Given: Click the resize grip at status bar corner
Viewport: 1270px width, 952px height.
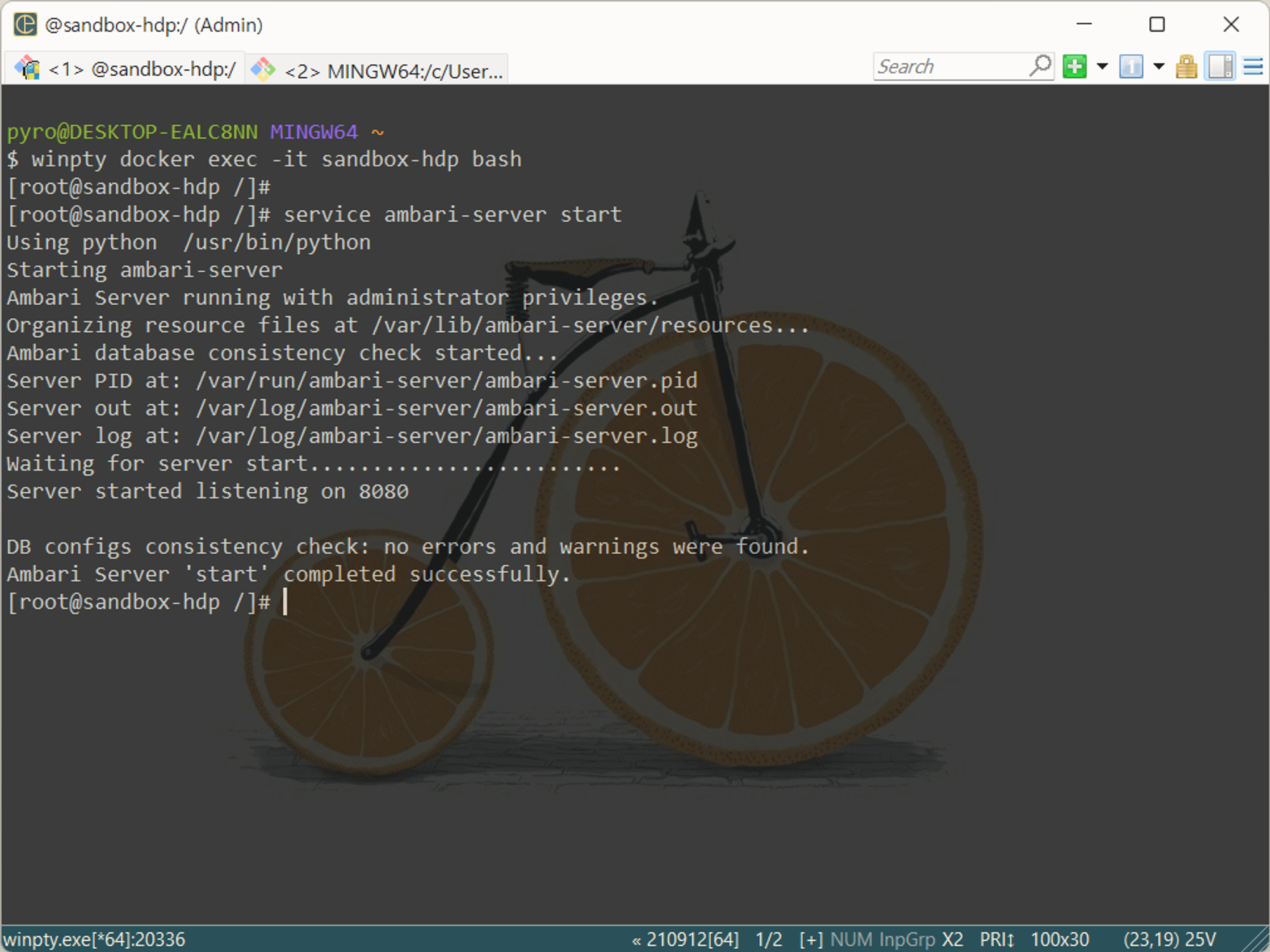Looking at the screenshot, I should click(1254, 939).
